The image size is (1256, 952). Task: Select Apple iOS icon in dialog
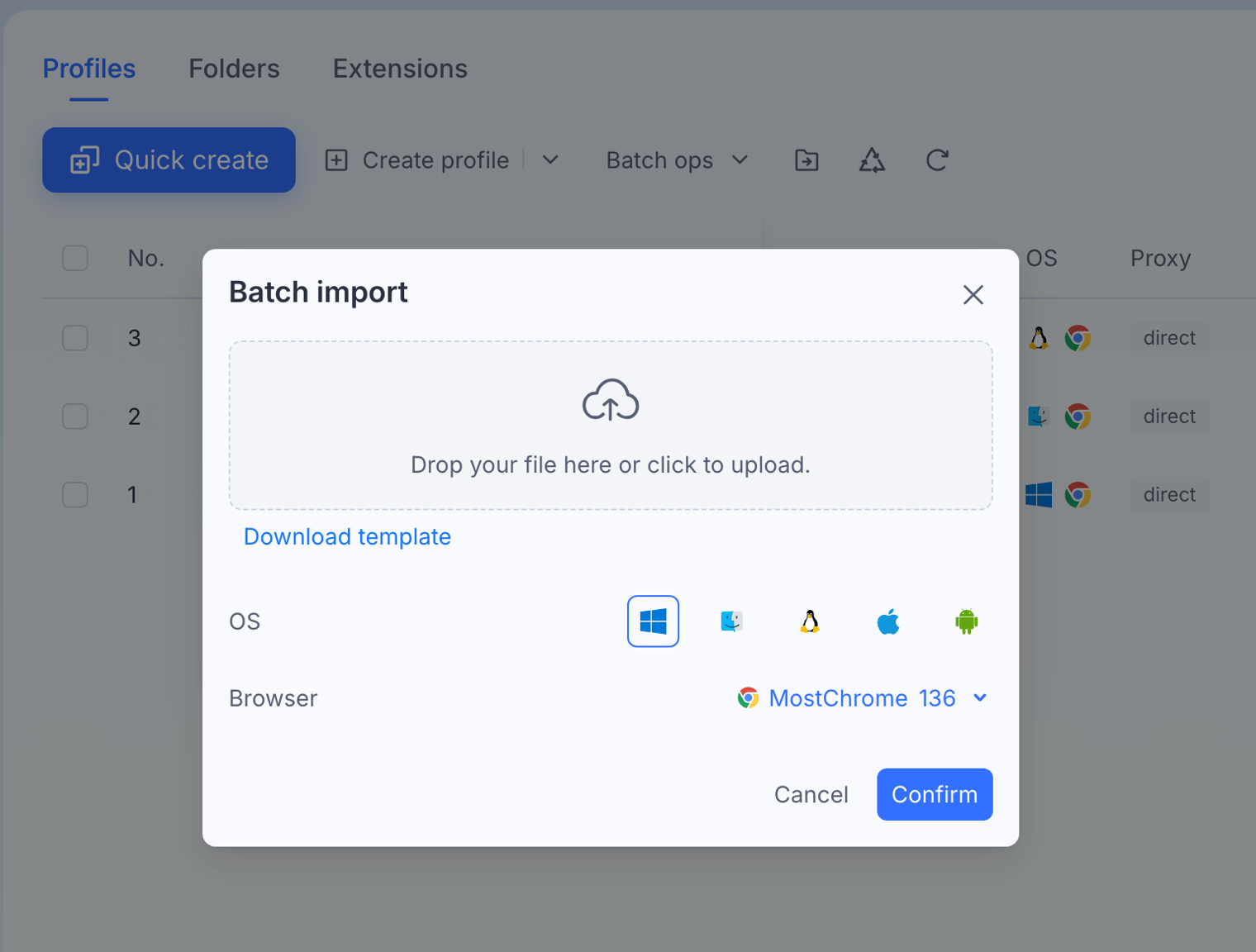coord(888,621)
